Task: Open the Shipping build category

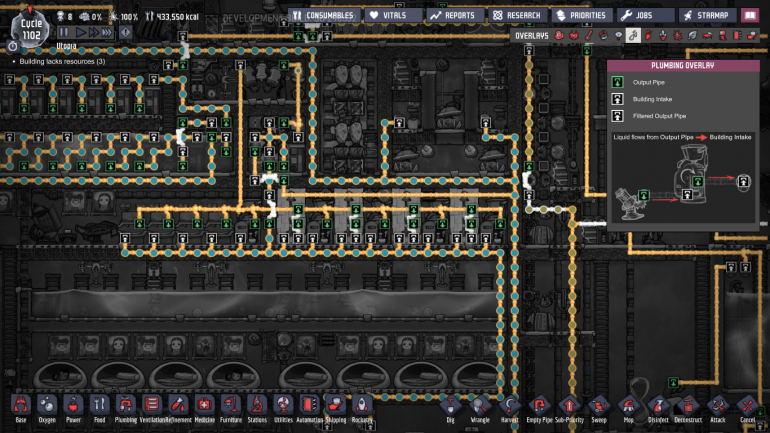Action: [x=336, y=408]
